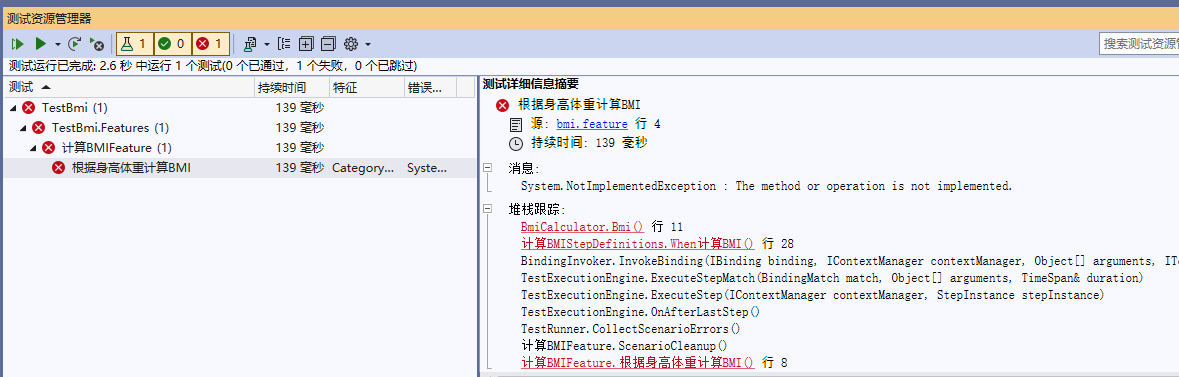Open BmiCalculator.Bmi() stack trace link
1179x377 pixels.
coord(583,226)
